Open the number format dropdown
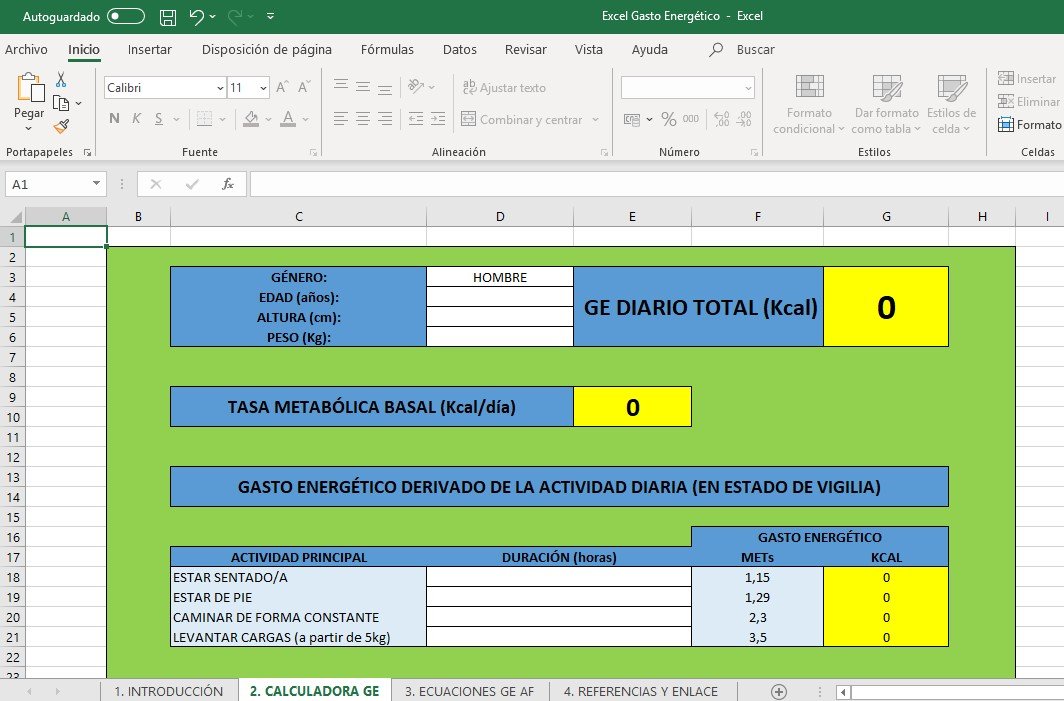Viewport: 1064px width, 701px height. [748, 88]
